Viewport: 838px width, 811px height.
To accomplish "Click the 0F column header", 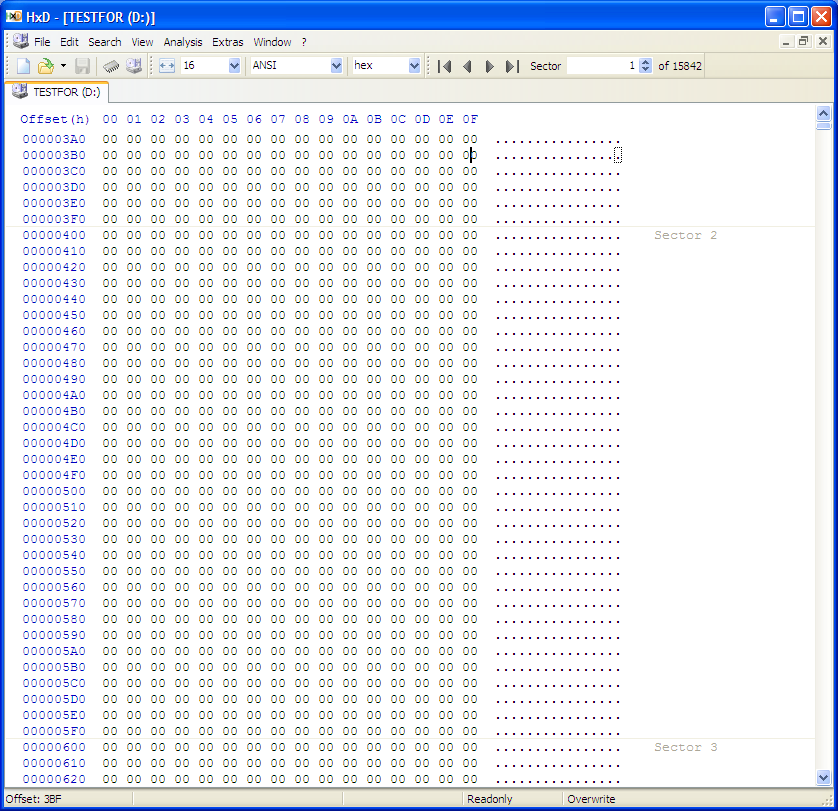I will (470, 119).
